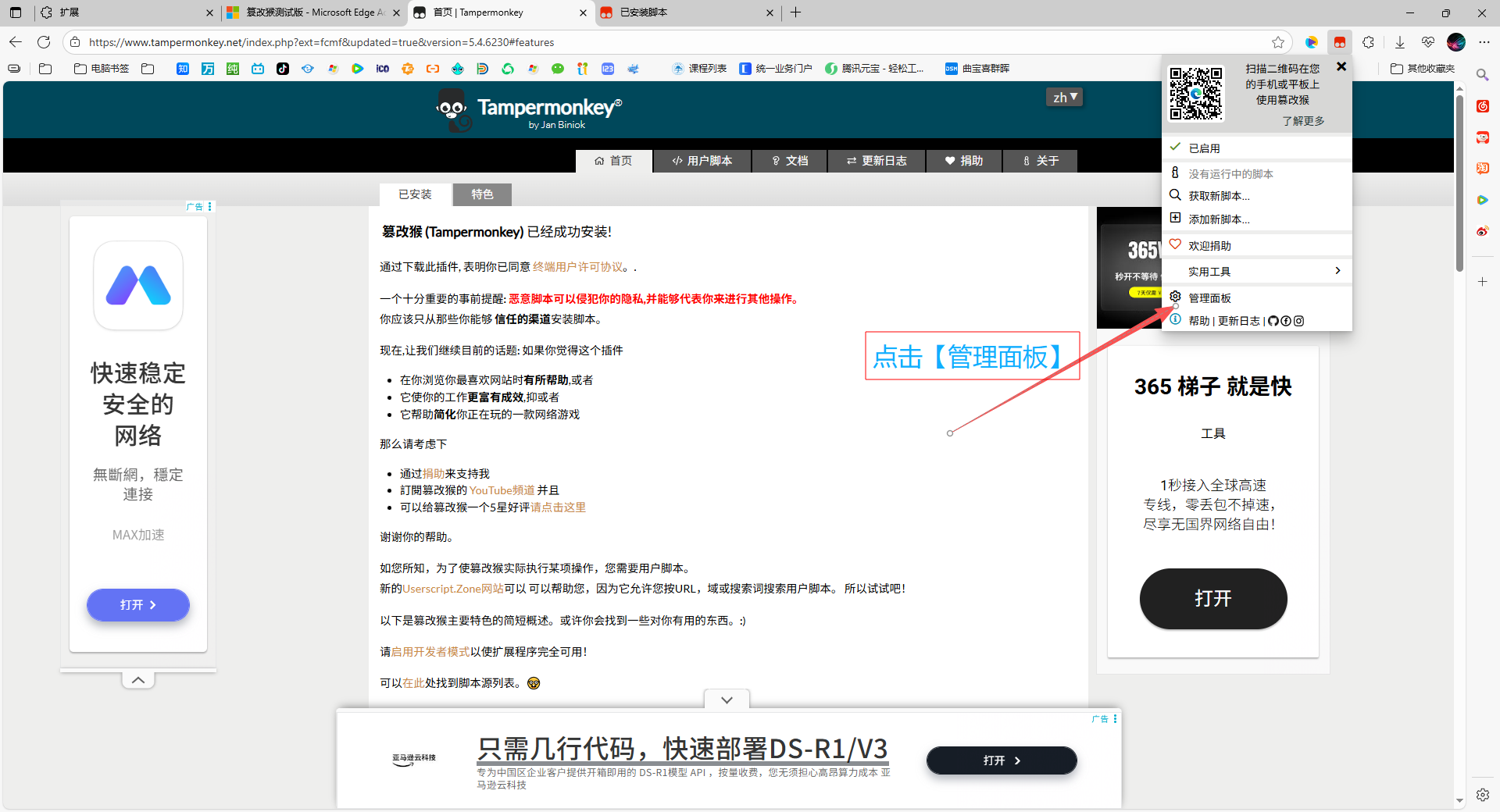
Task: Switch to the 特色 tab
Action: point(482,194)
